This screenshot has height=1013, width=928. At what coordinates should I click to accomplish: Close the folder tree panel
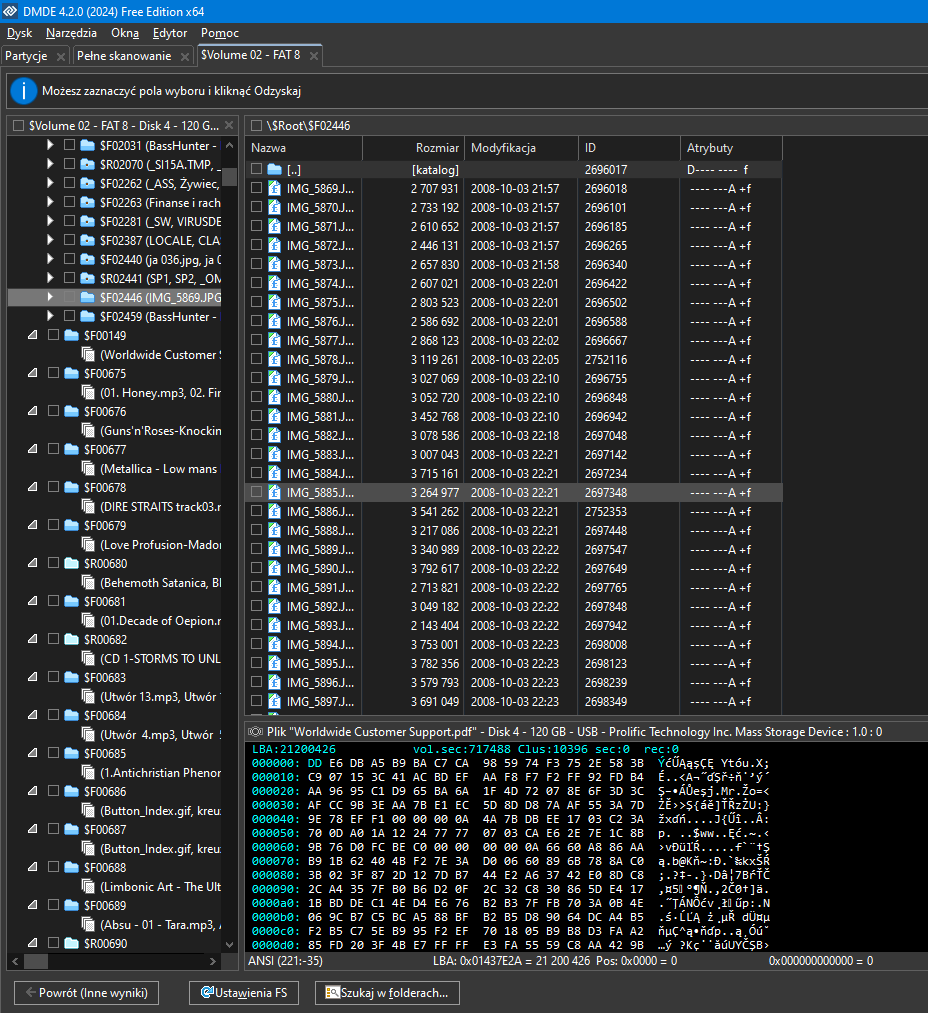coord(229,125)
